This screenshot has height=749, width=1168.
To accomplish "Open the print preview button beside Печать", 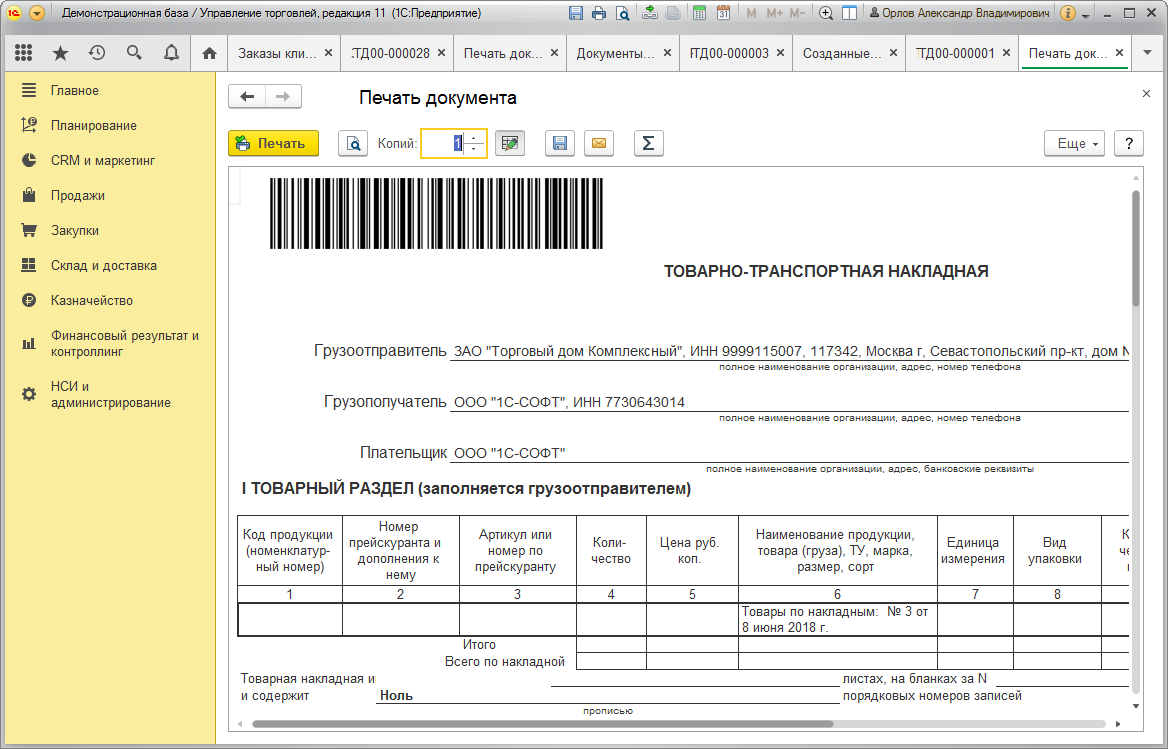I will tap(353, 143).
